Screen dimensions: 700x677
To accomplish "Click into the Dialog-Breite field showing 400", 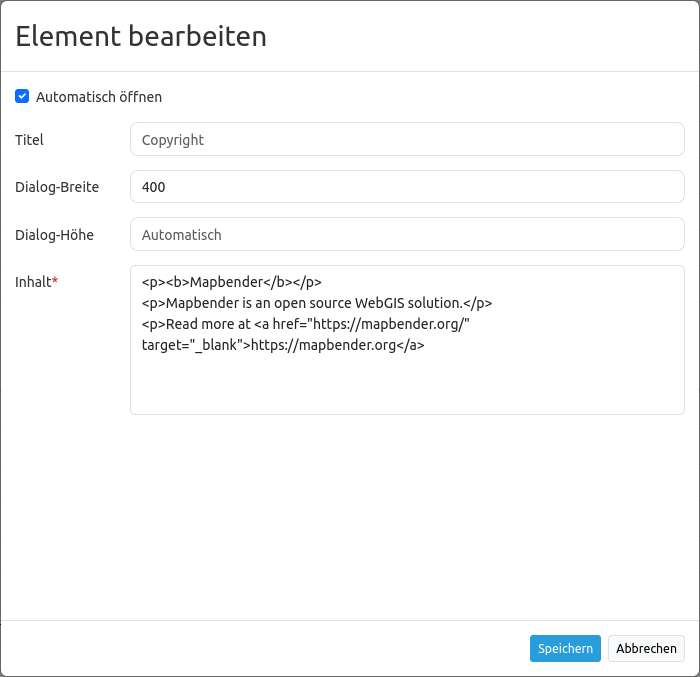I will pyautogui.click(x=407, y=187).
